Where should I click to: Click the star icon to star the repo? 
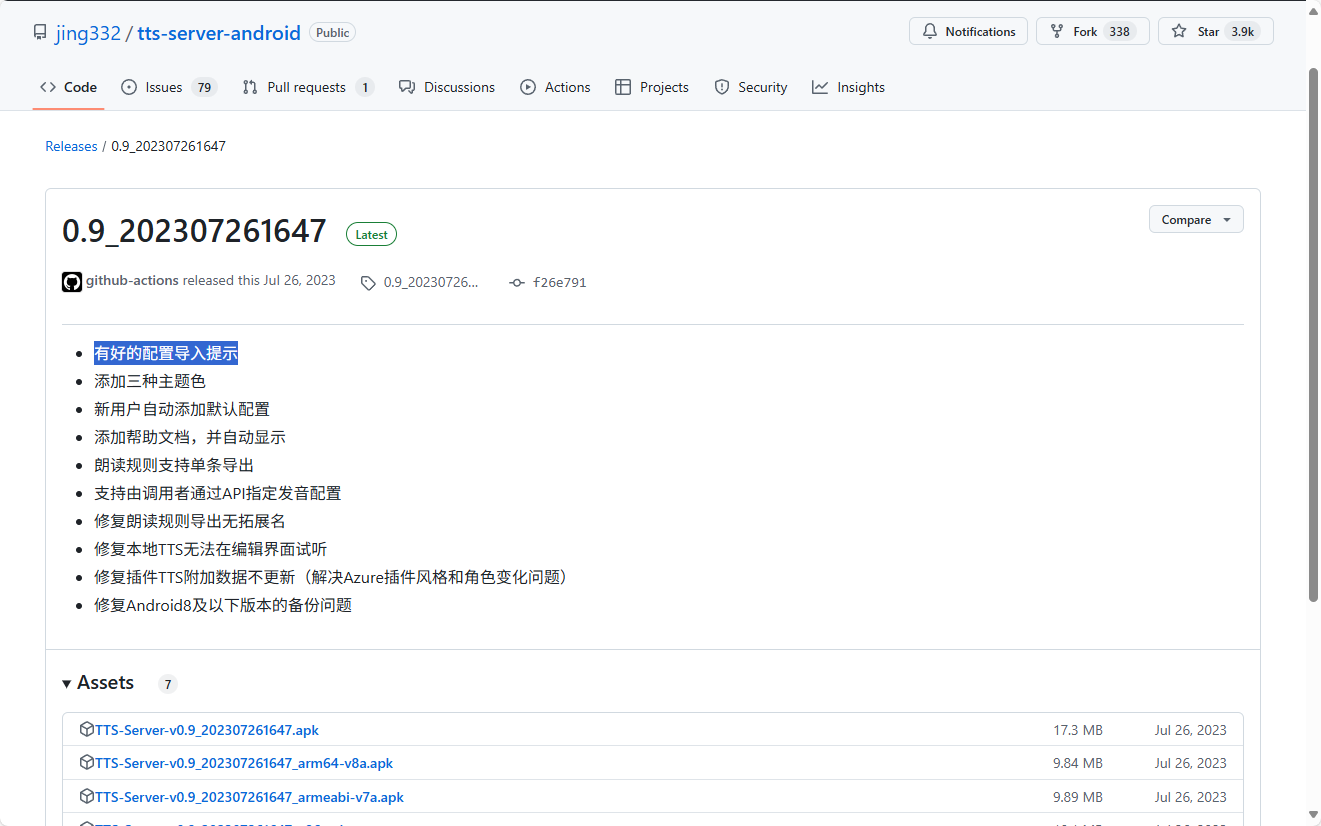[1179, 31]
